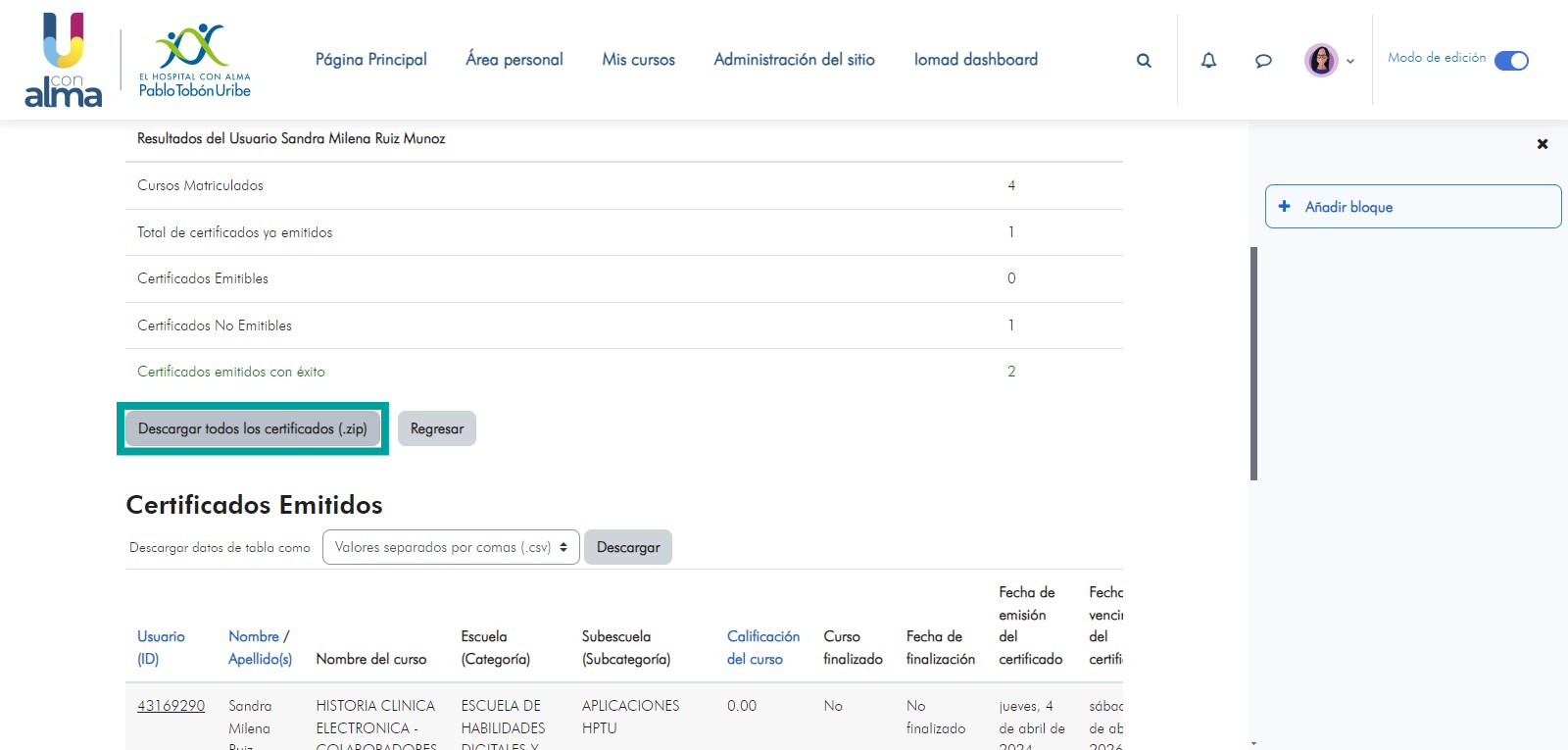Click the con alma U logo
This screenshot has height=750, width=1568.
coord(63,60)
